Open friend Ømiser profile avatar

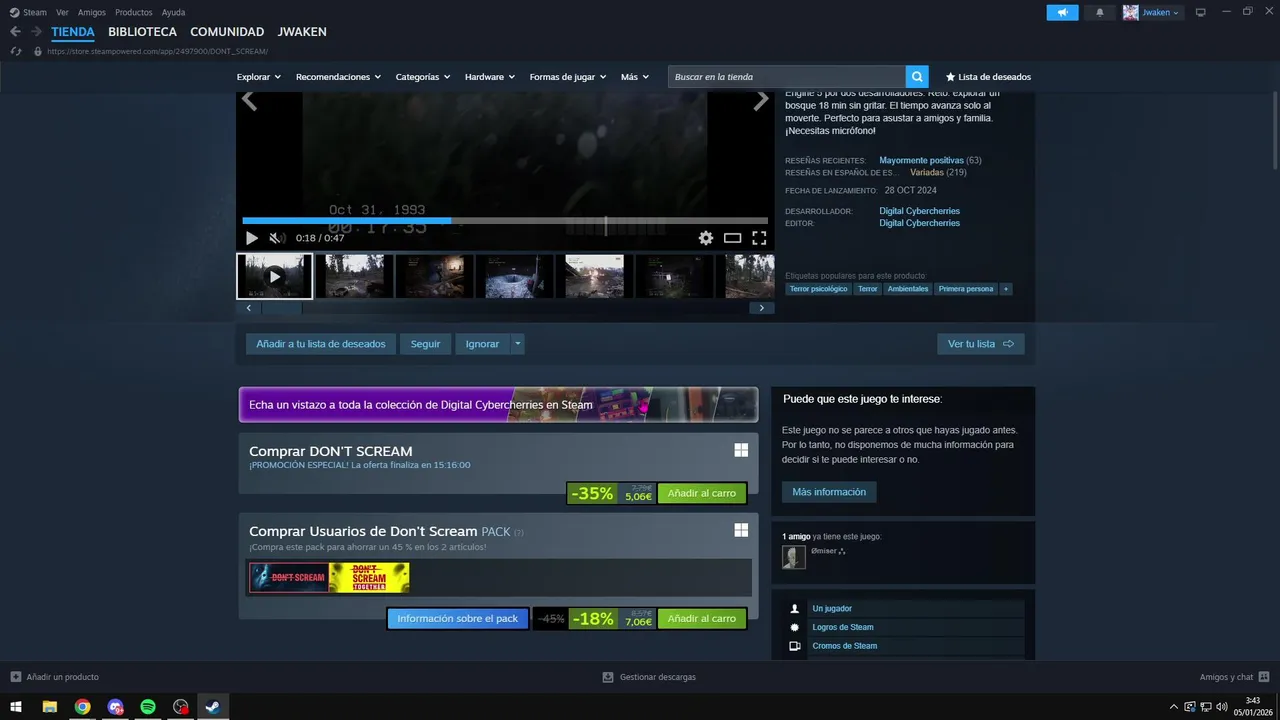794,557
